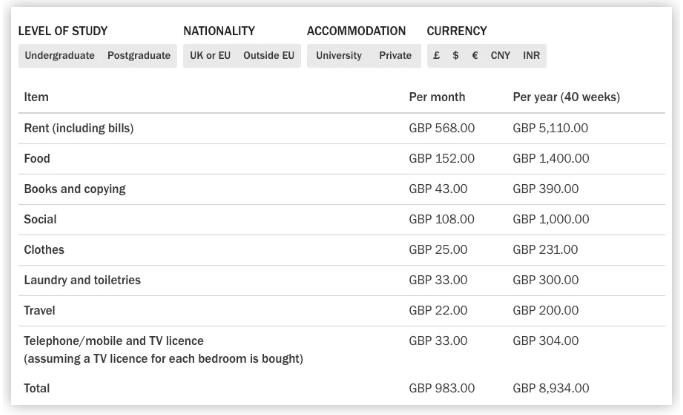Viewport: 683px width, 415px height.
Task: Select the Rent (including bills) row label
Action: [79, 128]
